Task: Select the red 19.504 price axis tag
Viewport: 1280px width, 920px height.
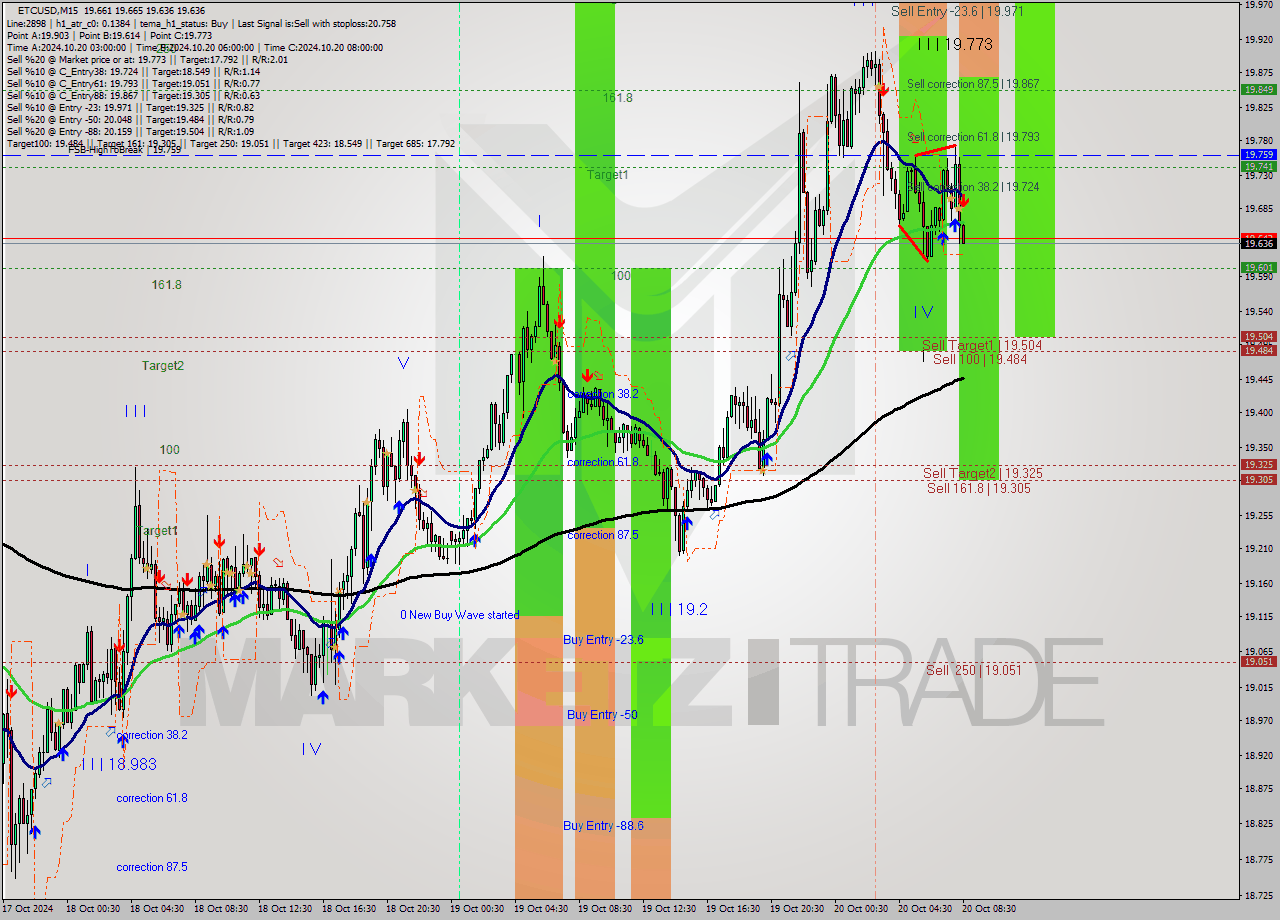Action: pos(1258,337)
